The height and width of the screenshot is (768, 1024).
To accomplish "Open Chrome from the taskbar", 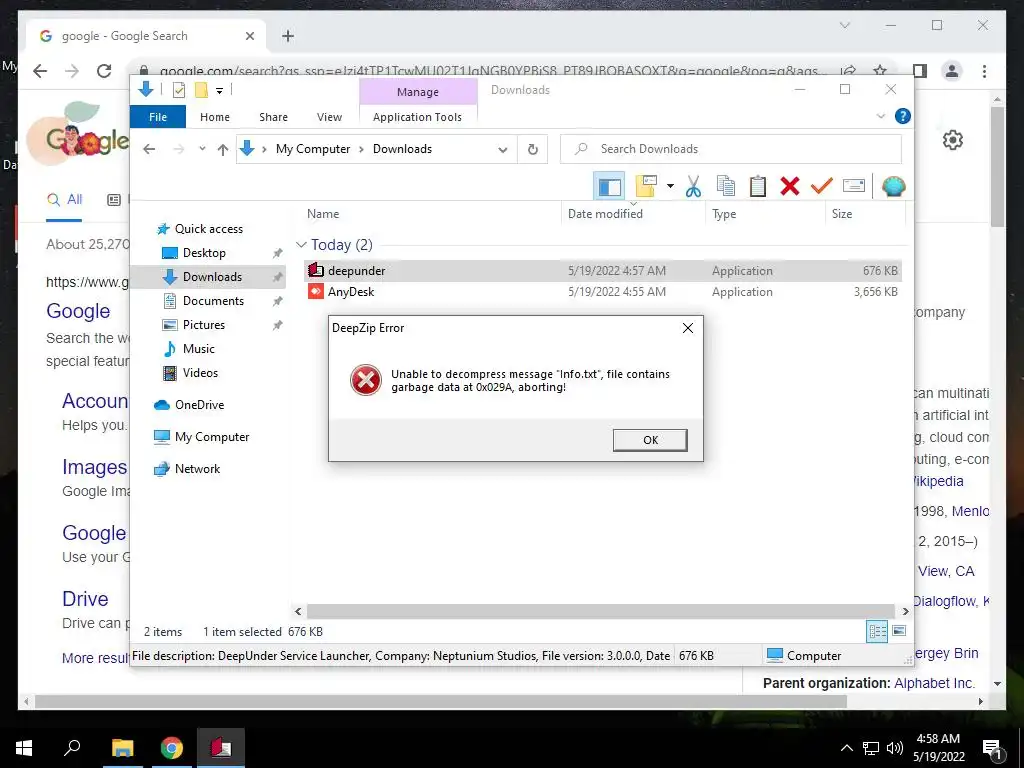I will coord(172,748).
